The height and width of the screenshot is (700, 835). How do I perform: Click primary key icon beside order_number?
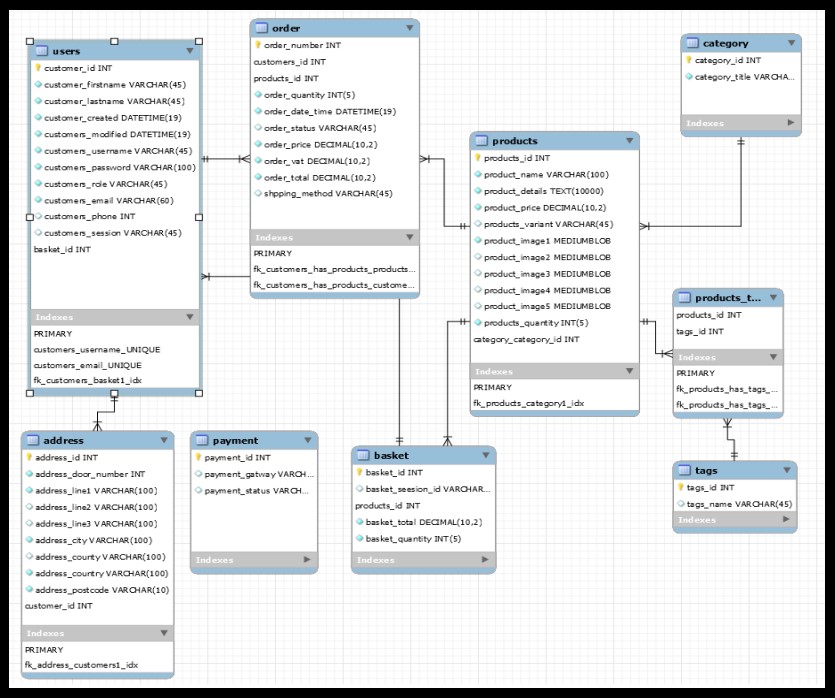click(258, 45)
